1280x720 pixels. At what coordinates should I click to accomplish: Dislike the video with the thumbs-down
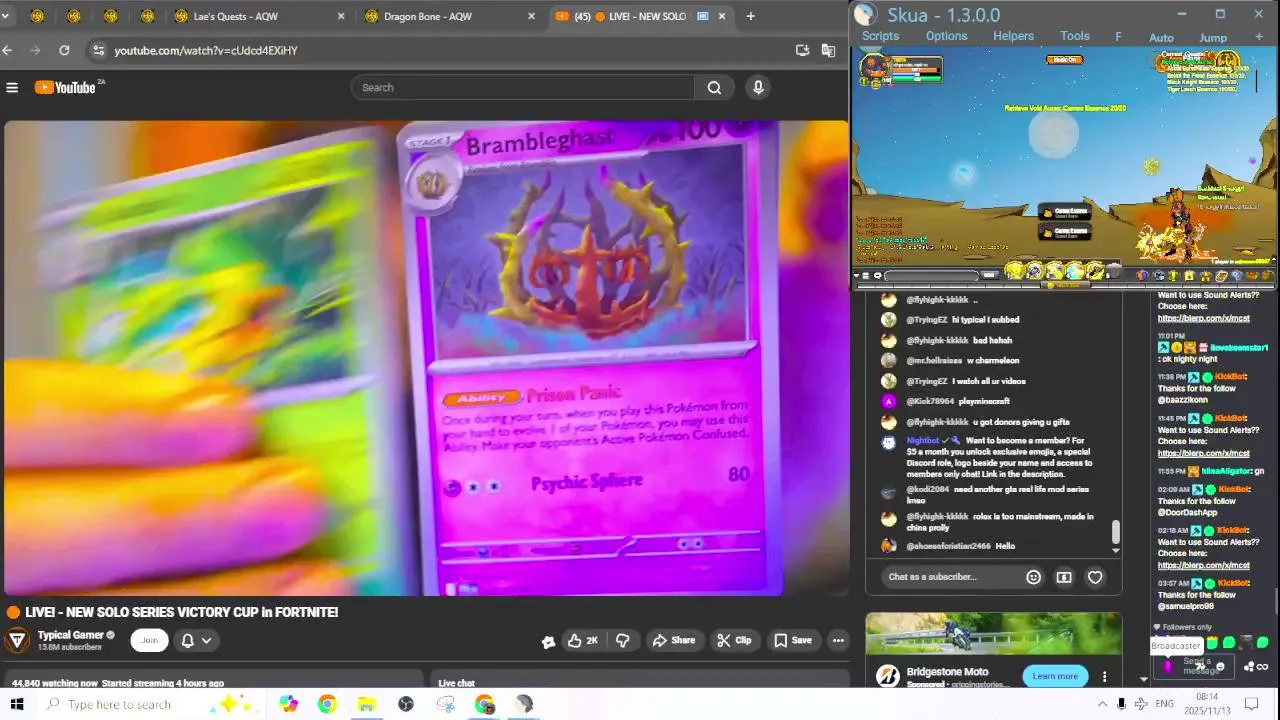point(622,640)
